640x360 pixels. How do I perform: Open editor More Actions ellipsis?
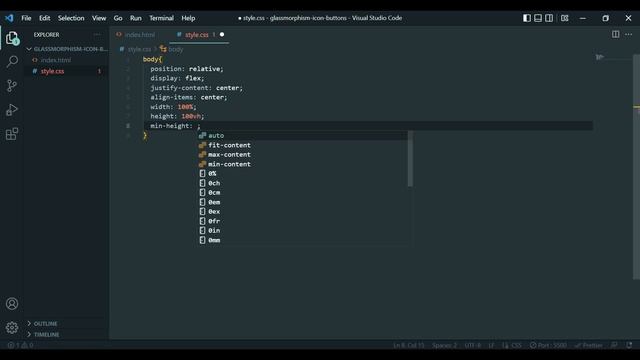coord(629,34)
